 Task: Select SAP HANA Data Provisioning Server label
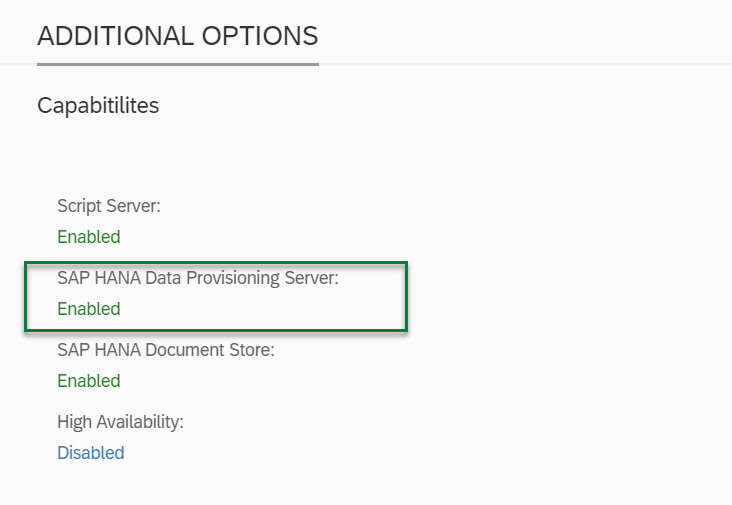pos(198,278)
